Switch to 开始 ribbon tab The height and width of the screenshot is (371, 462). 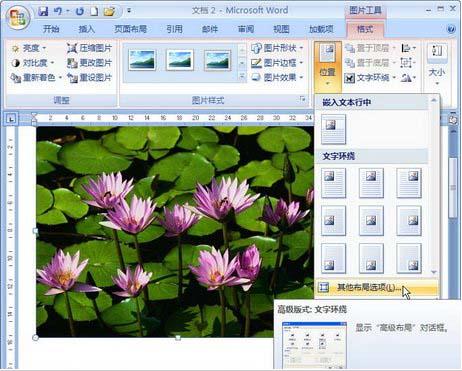51,29
